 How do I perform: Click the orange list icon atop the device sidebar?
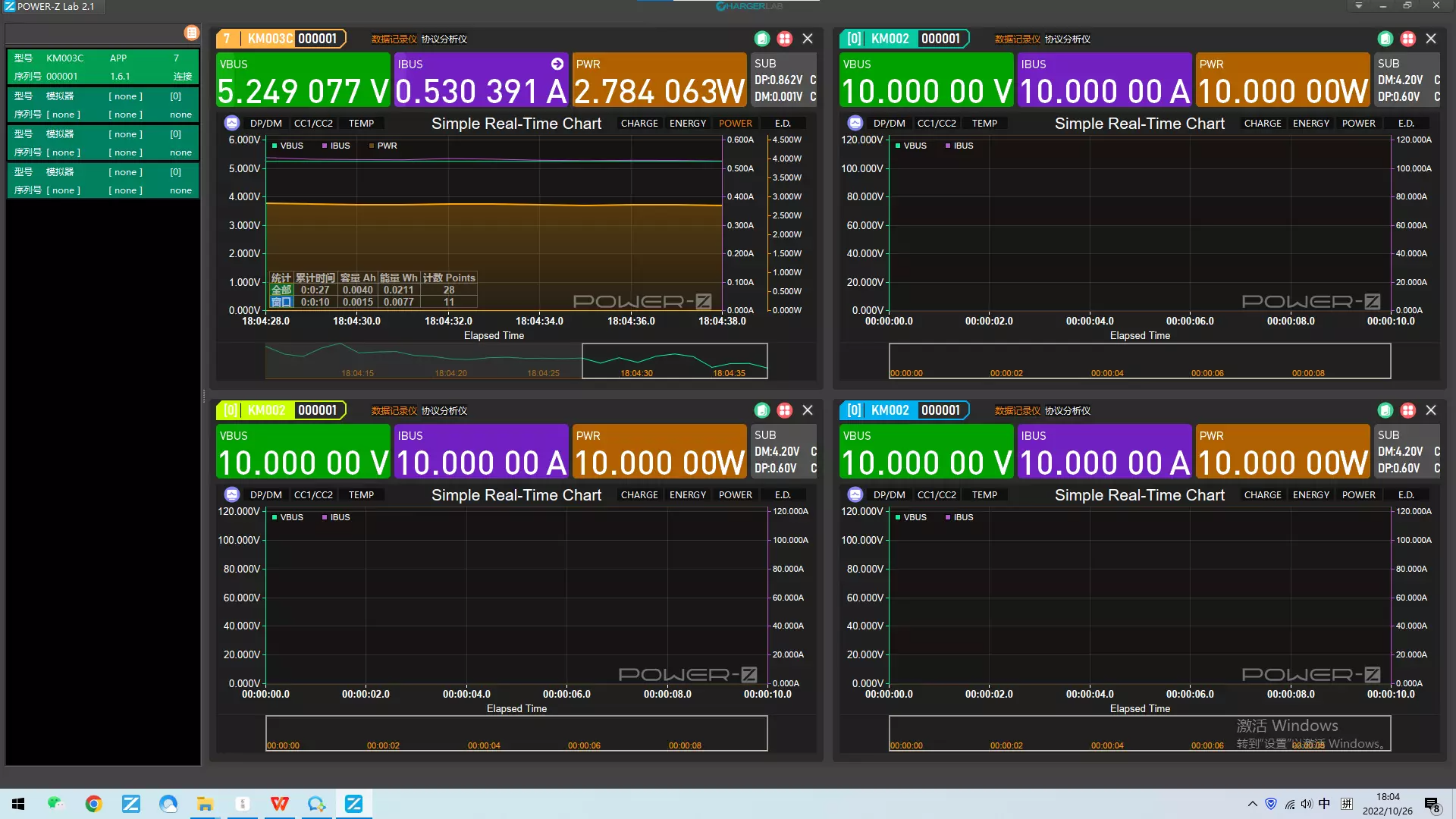click(191, 33)
